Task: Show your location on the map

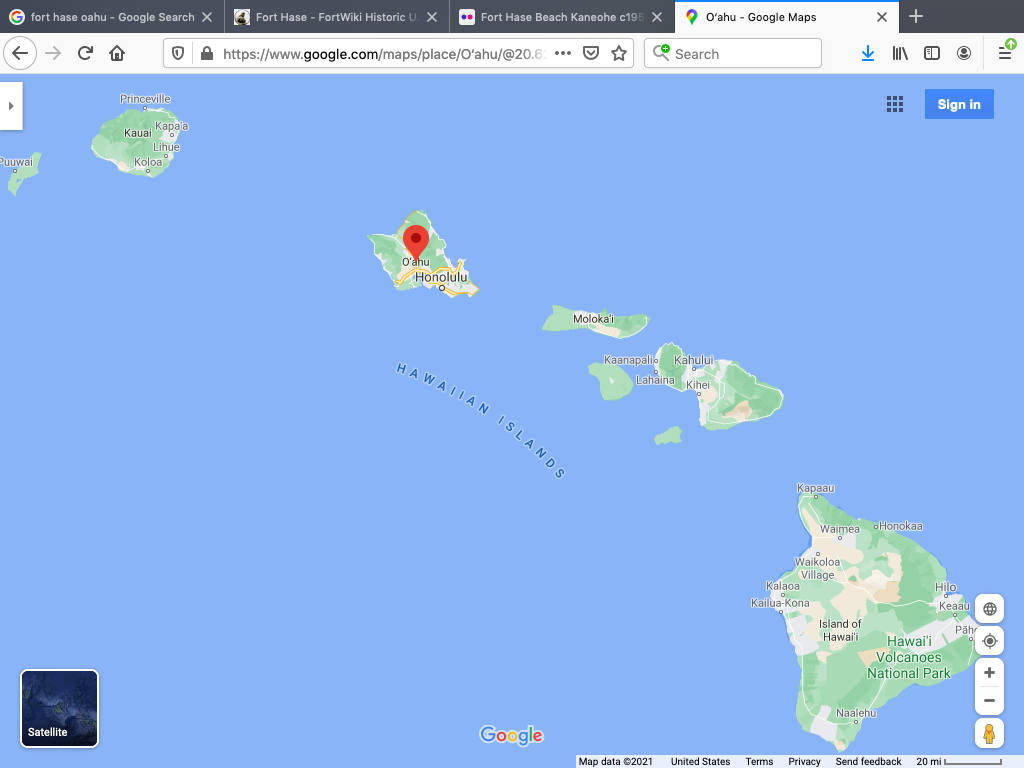Action: [x=989, y=641]
